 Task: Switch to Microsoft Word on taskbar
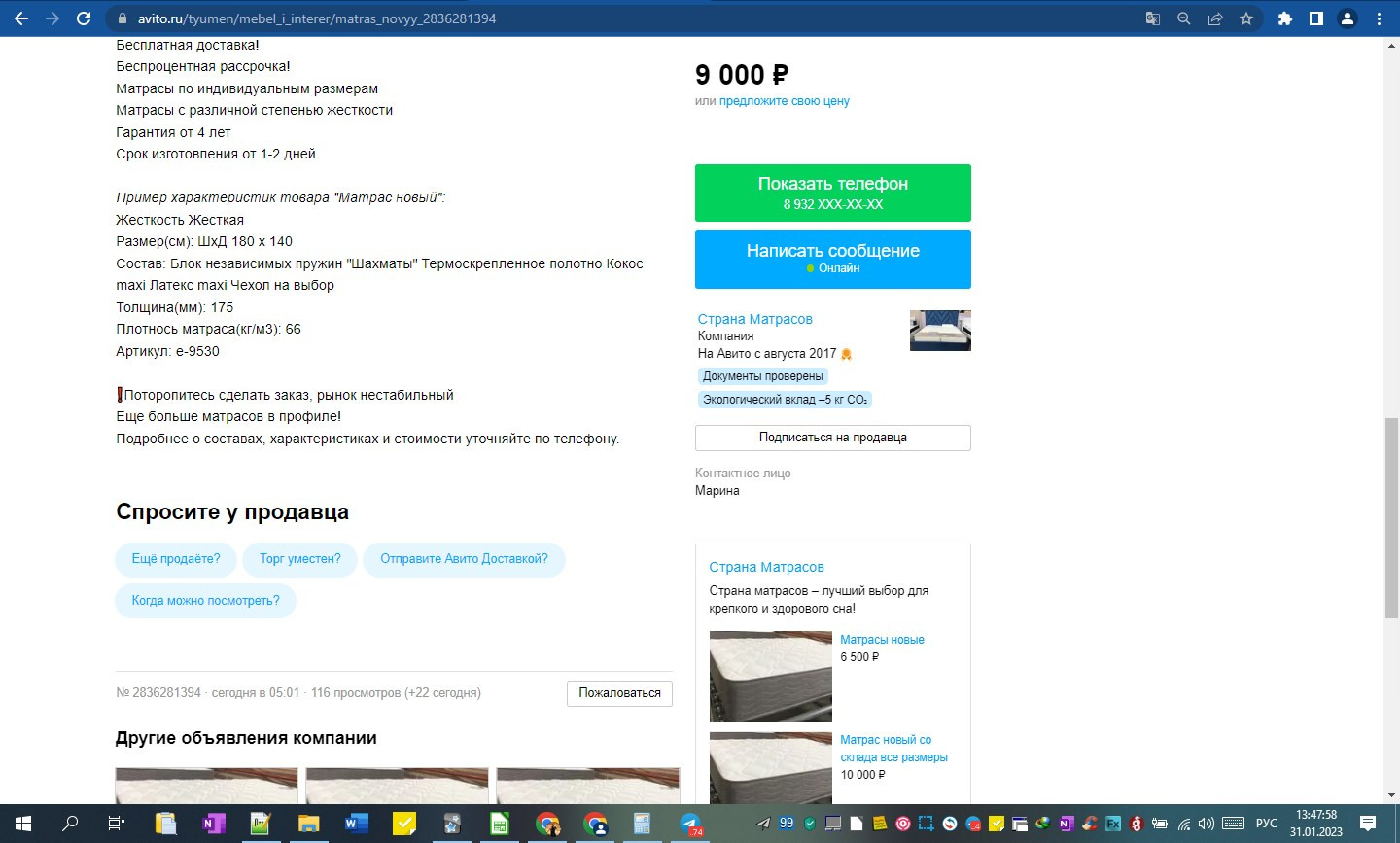[x=356, y=824]
